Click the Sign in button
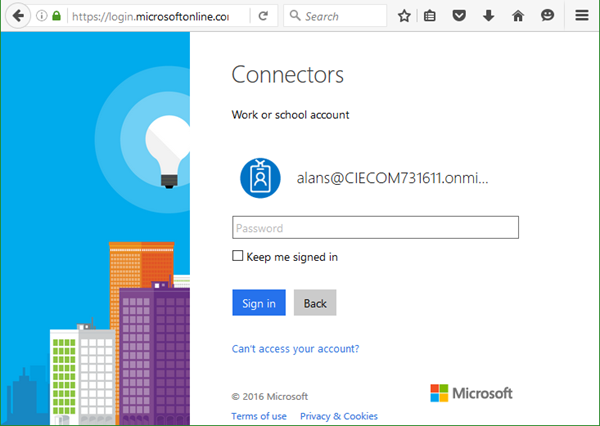600x426 pixels. click(259, 303)
